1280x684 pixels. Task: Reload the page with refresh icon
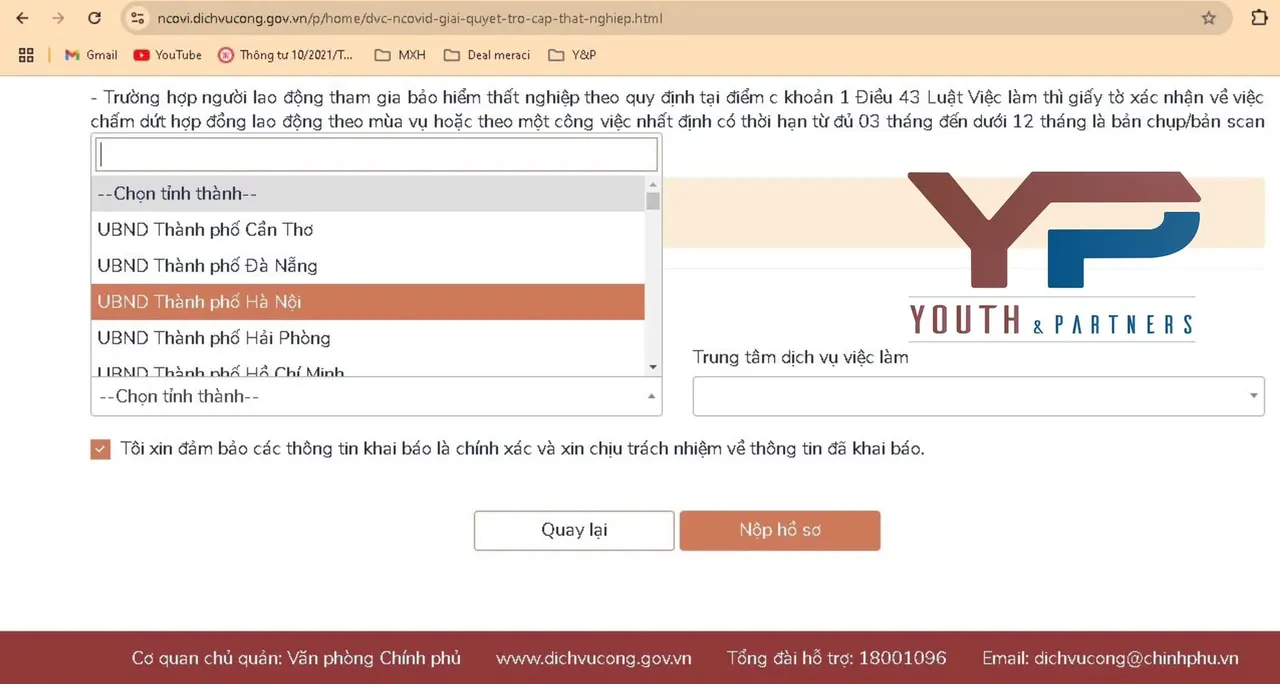pos(94,18)
